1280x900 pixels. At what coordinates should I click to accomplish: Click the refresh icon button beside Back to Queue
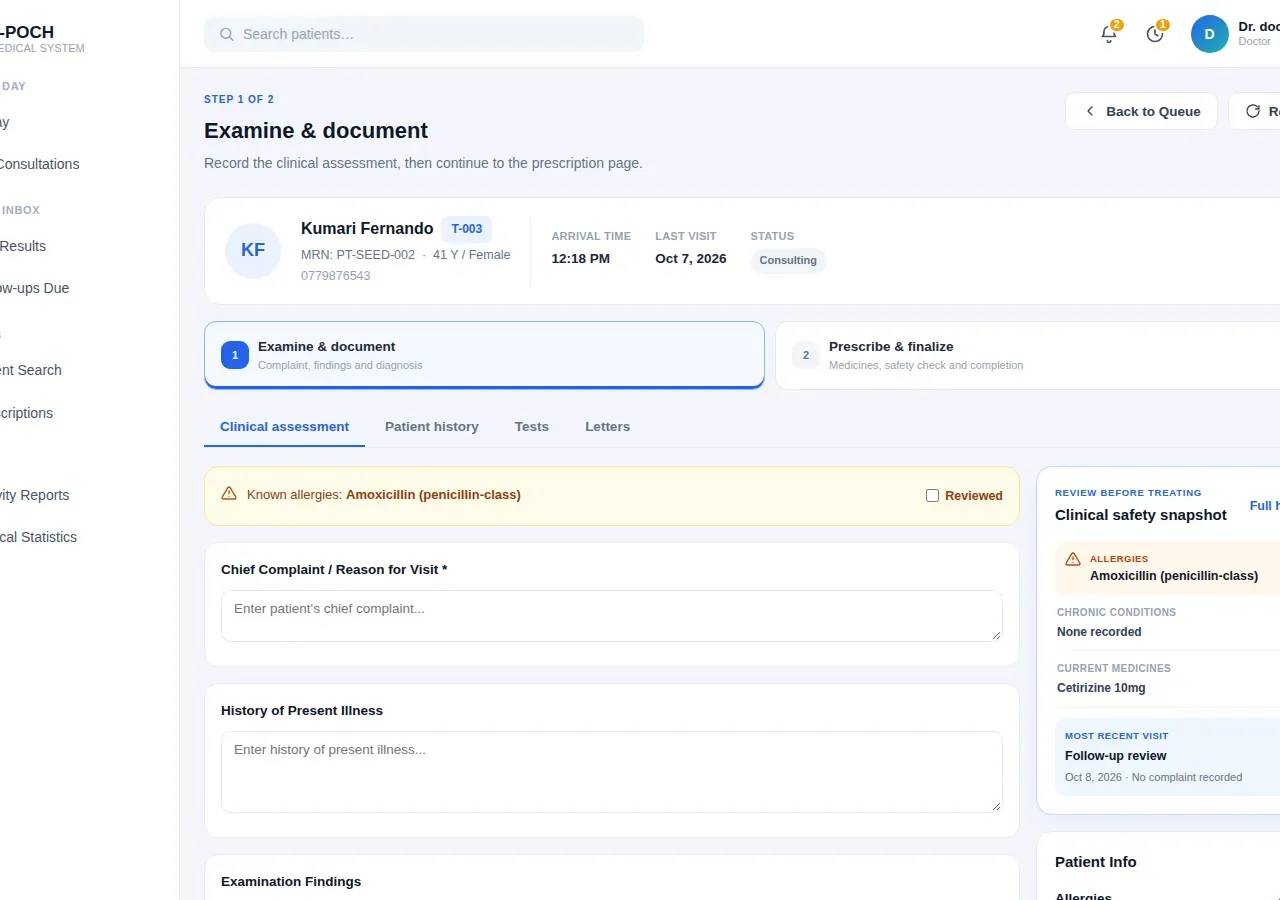pos(1256,111)
